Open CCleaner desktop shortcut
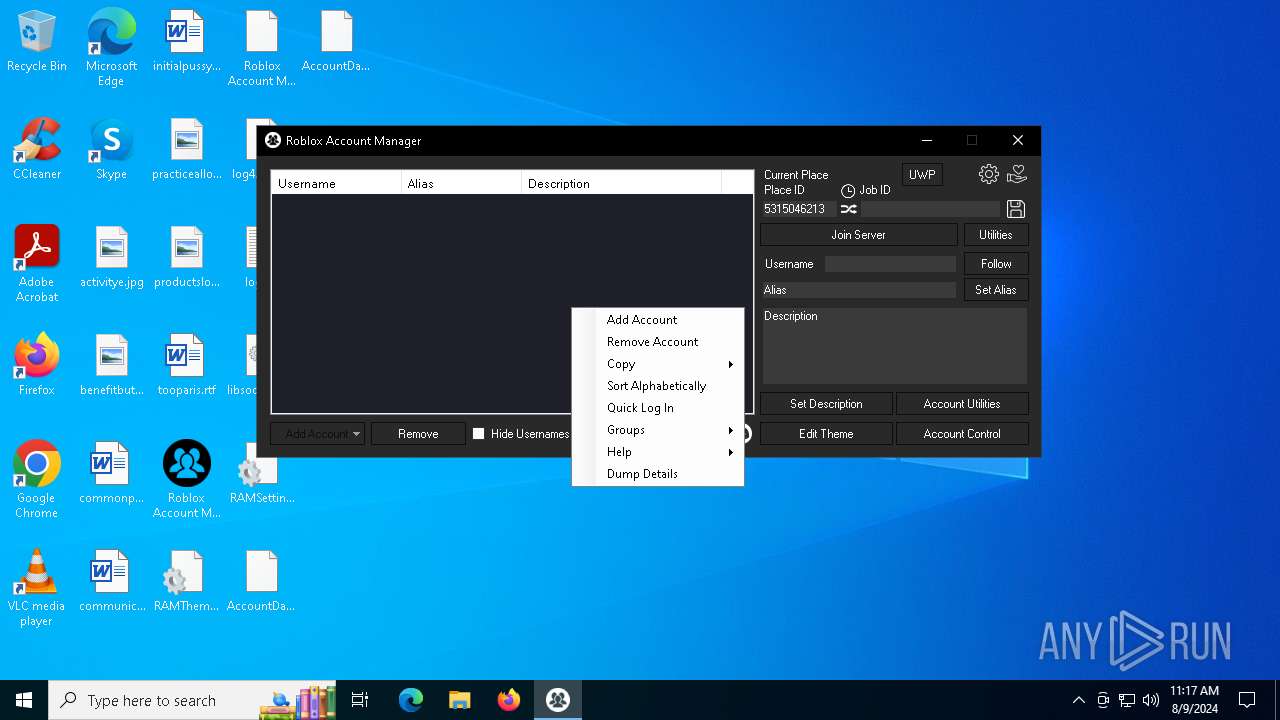The image size is (1280, 720). [37, 150]
